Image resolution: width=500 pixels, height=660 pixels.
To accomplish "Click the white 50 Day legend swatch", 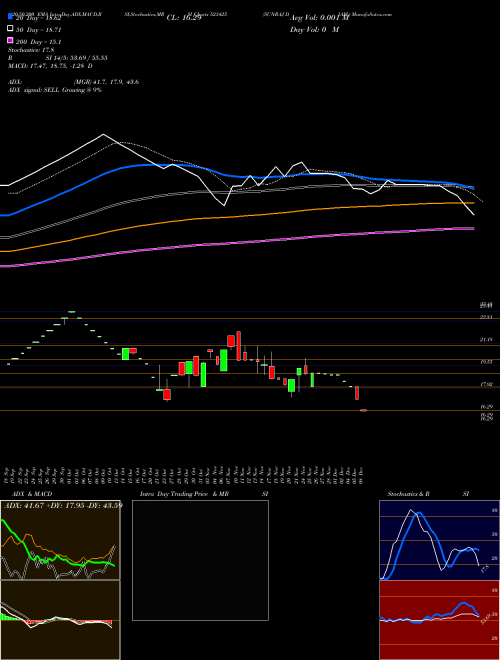I will coord(10,29).
